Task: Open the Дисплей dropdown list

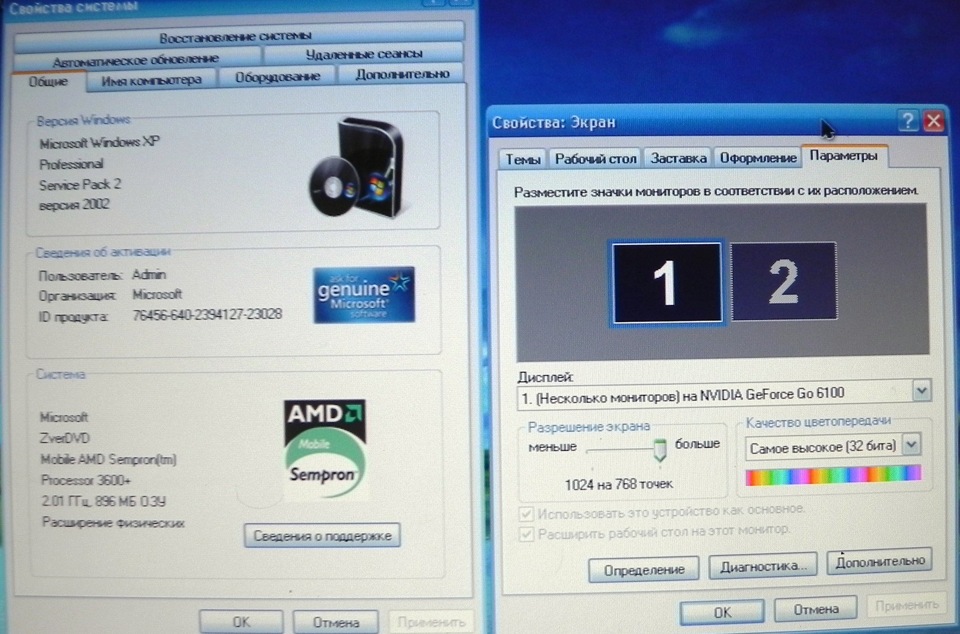Action: [x=921, y=390]
